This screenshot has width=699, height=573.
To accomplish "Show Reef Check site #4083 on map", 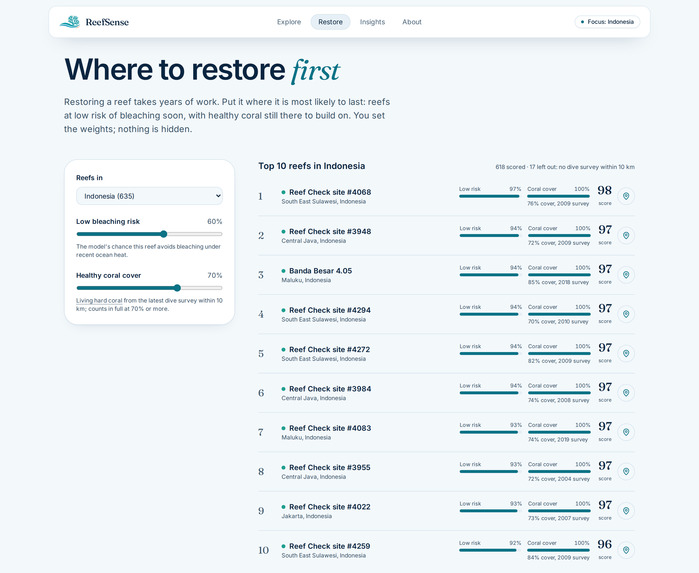I will [x=626, y=432].
